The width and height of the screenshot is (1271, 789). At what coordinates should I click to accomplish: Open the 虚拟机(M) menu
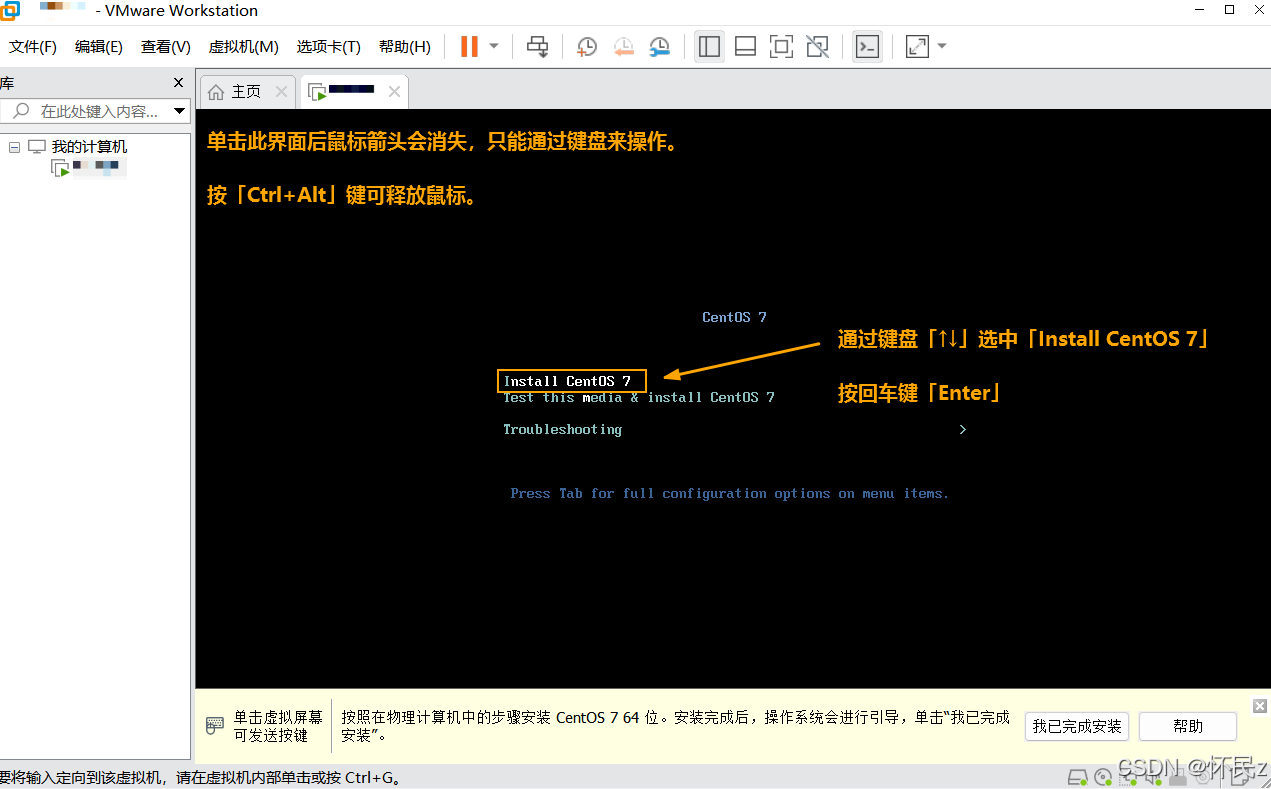pos(243,47)
